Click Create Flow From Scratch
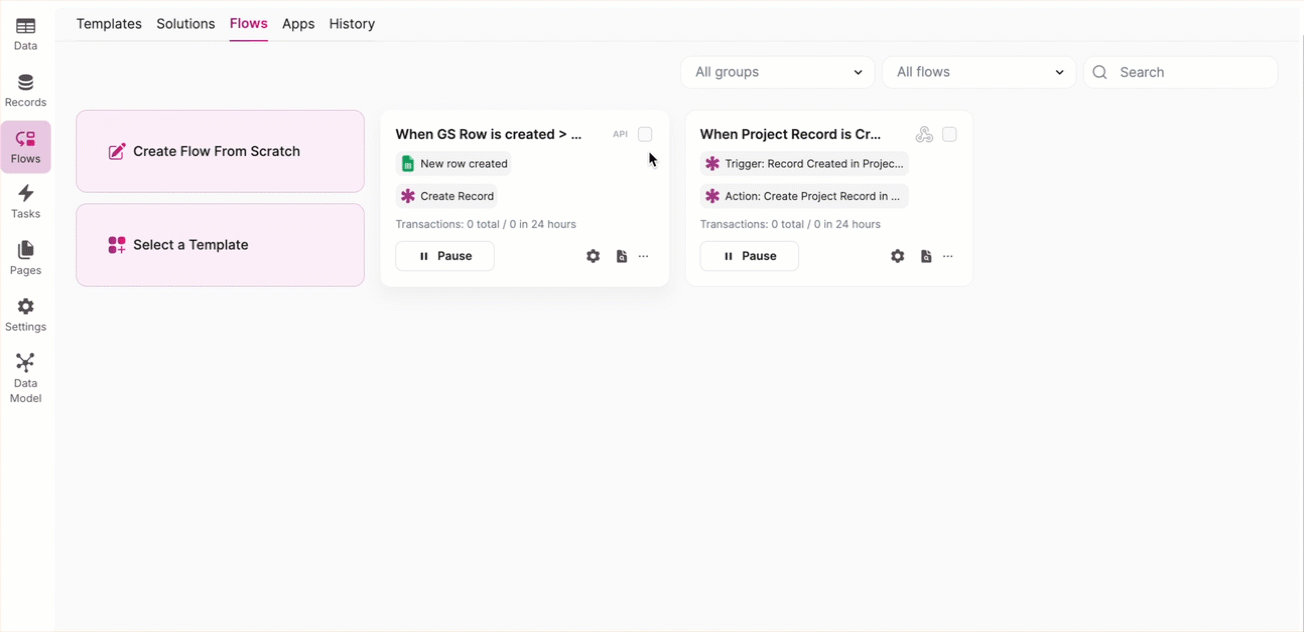Image resolution: width=1304 pixels, height=632 pixels. click(x=220, y=151)
